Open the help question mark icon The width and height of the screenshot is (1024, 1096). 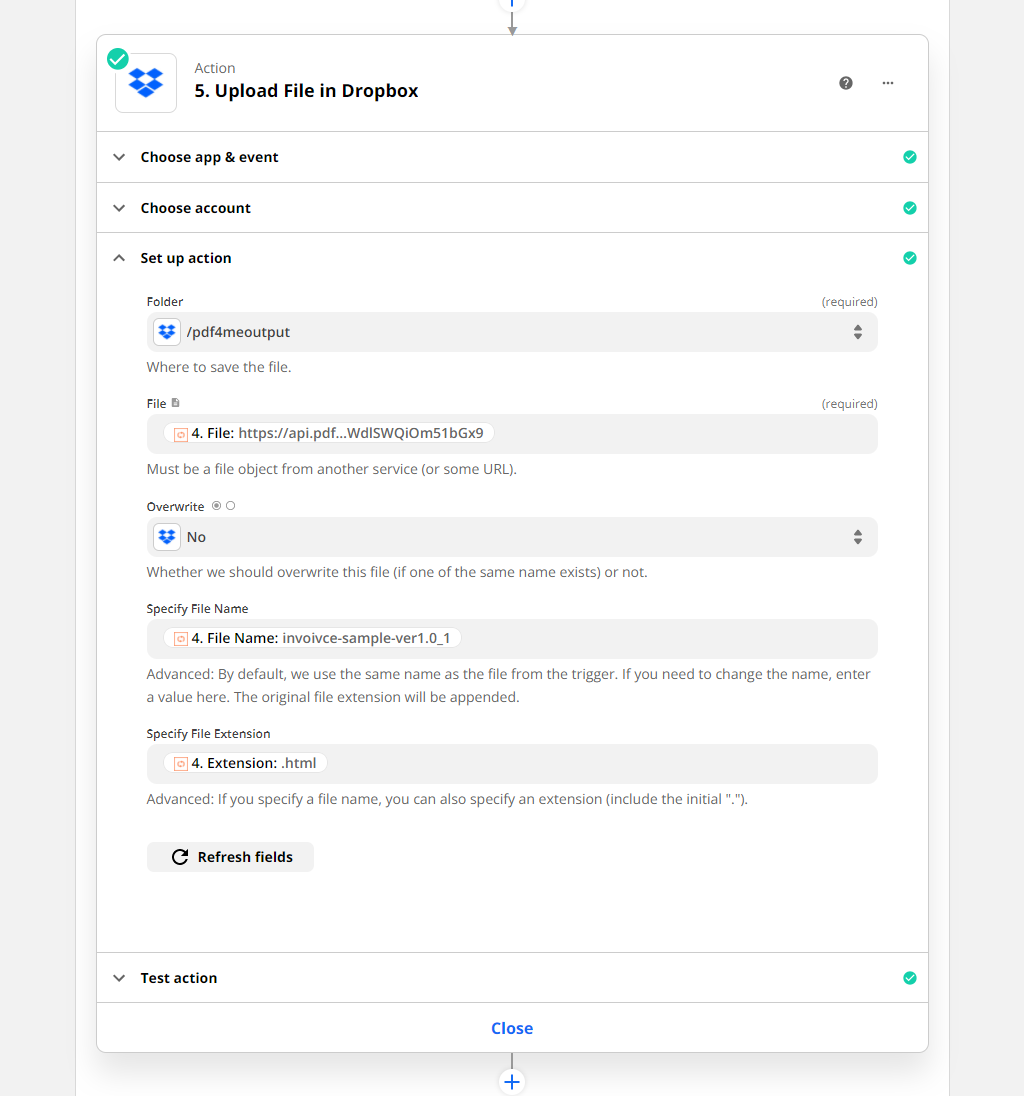(846, 83)
